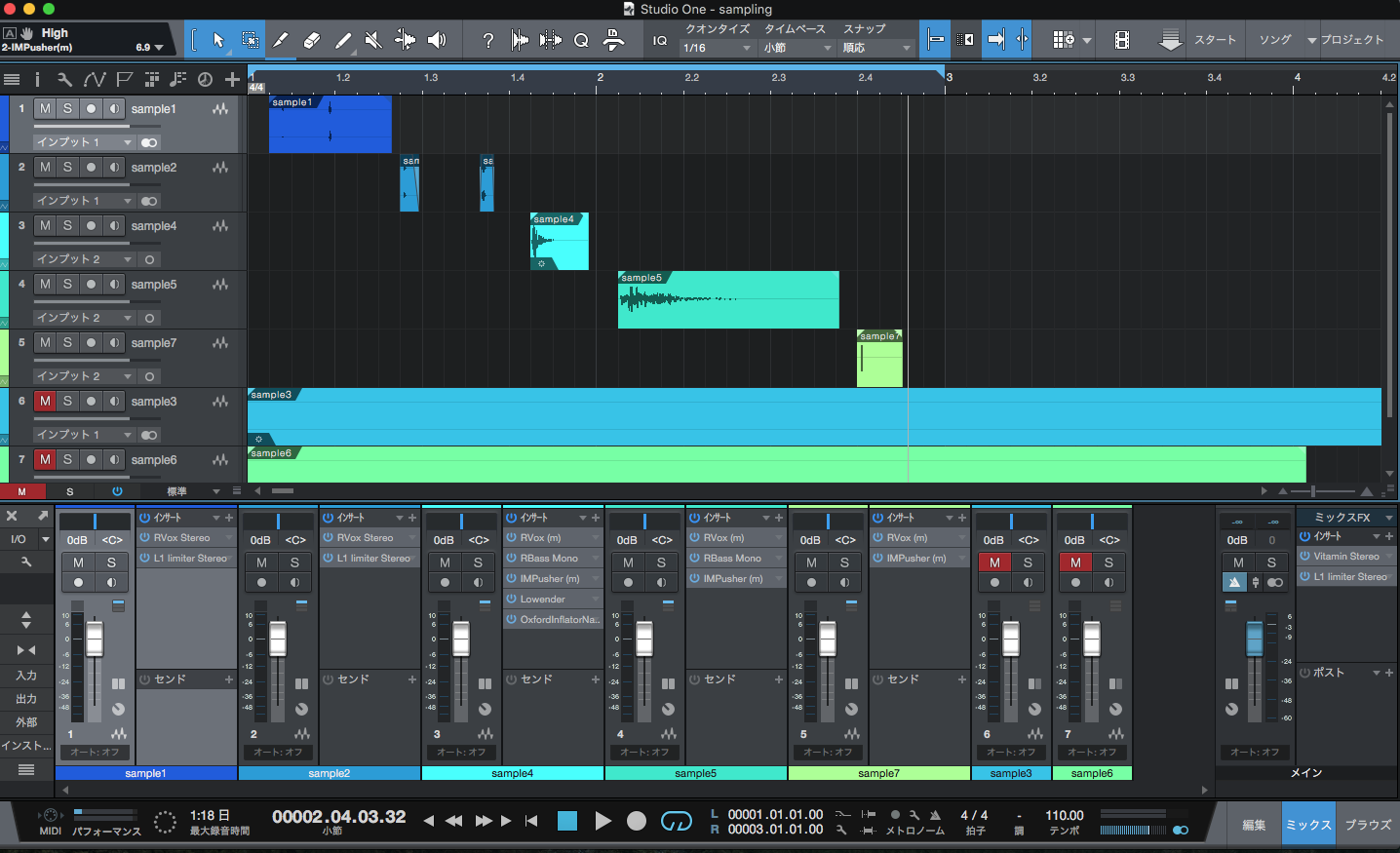Image resolution: width=1400 pixels, height=853 pixels.
Task: Arm record on sample4 track
Action: tap(91, 225)
